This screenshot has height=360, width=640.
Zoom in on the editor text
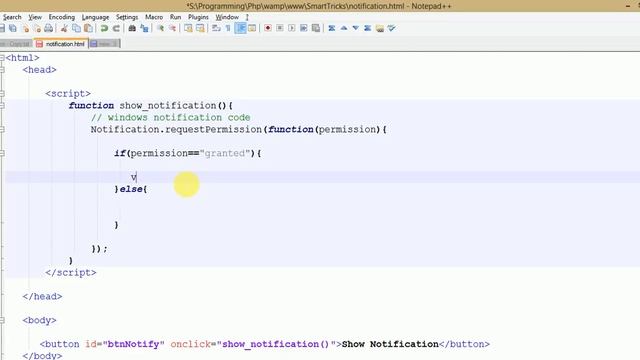[x=160, y=28]
